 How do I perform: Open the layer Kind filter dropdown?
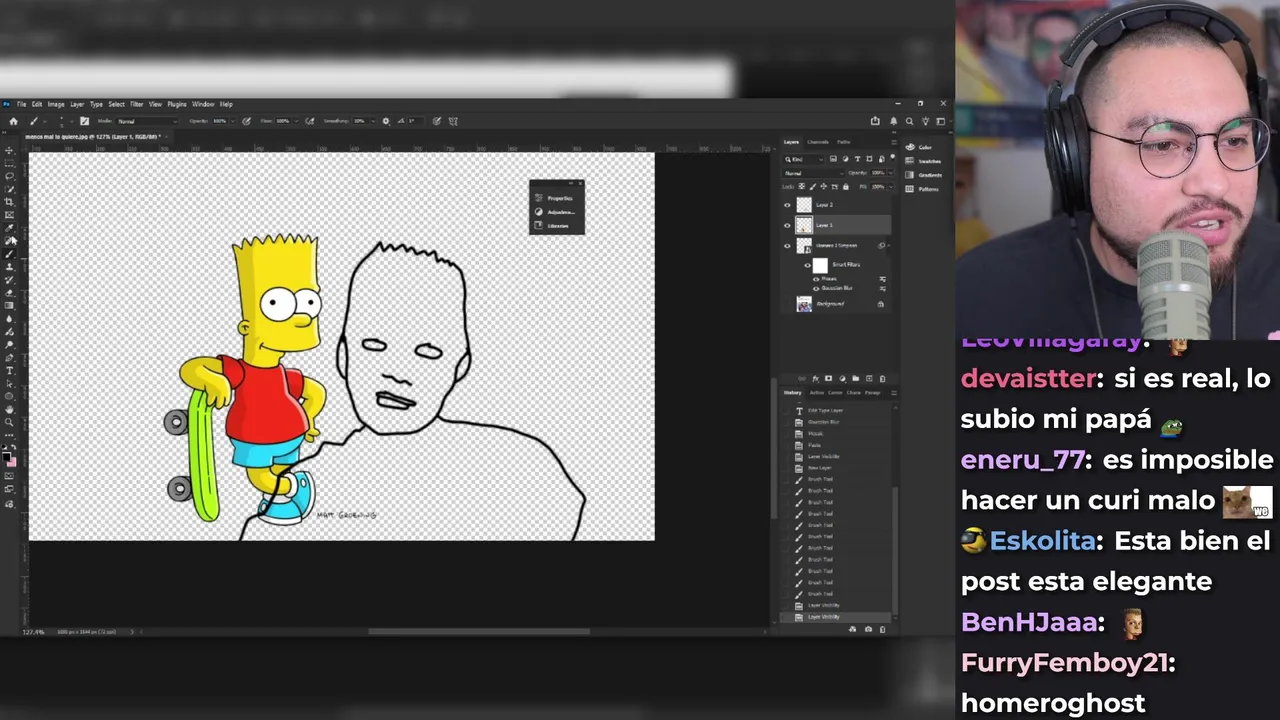coord(804,159)
